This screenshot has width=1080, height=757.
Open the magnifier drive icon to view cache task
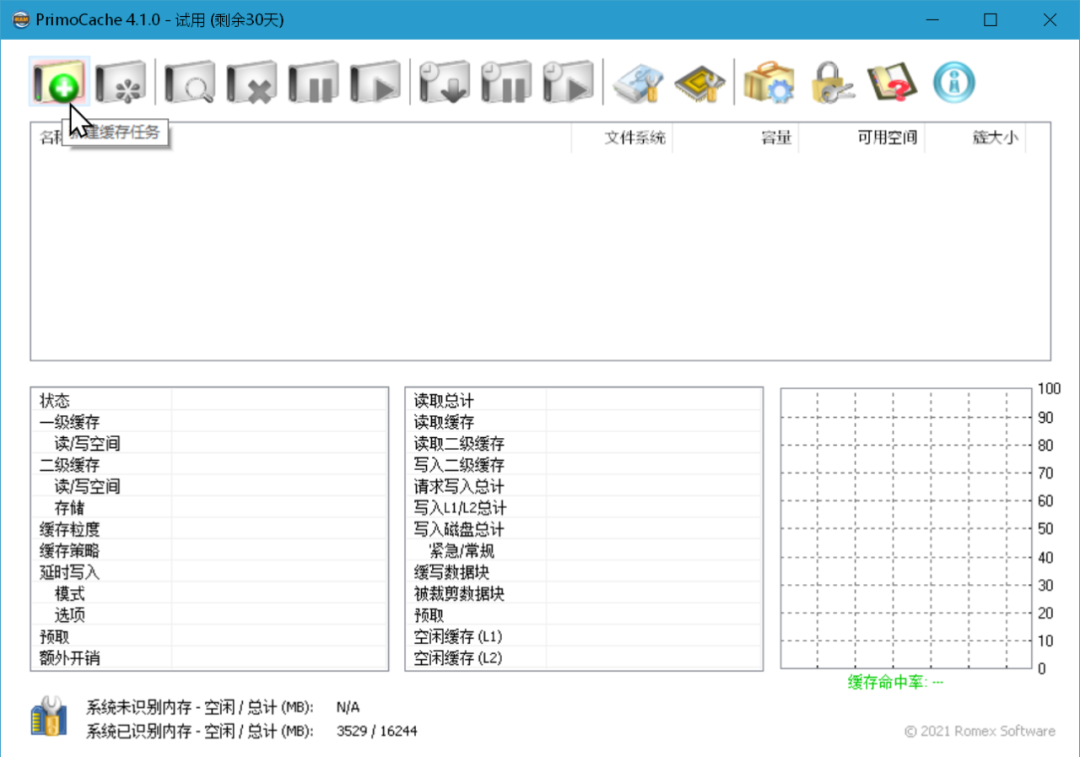(189, 82)
